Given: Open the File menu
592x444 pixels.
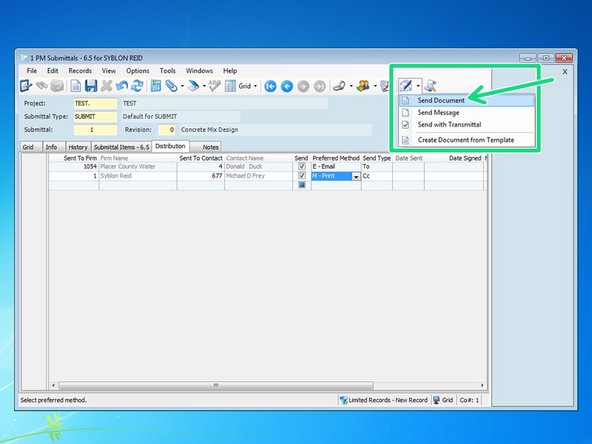Looking at the screenshot, I should (32, 71).
